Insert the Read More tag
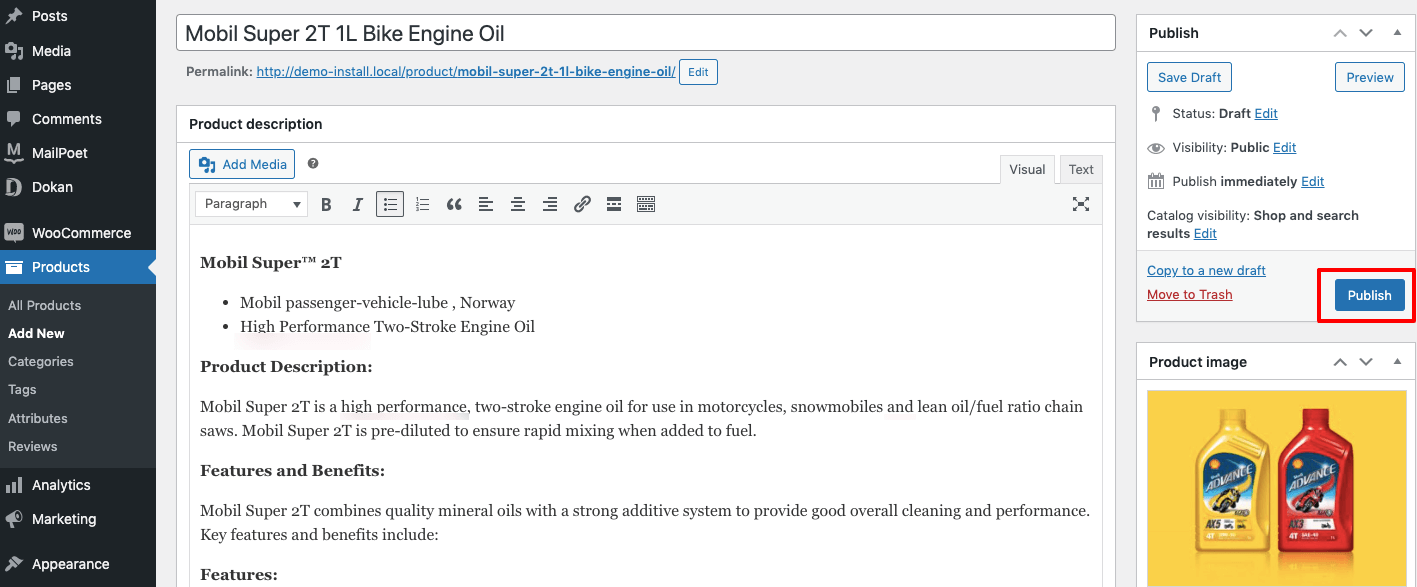The image size is (1417, 587). [613, 204]
